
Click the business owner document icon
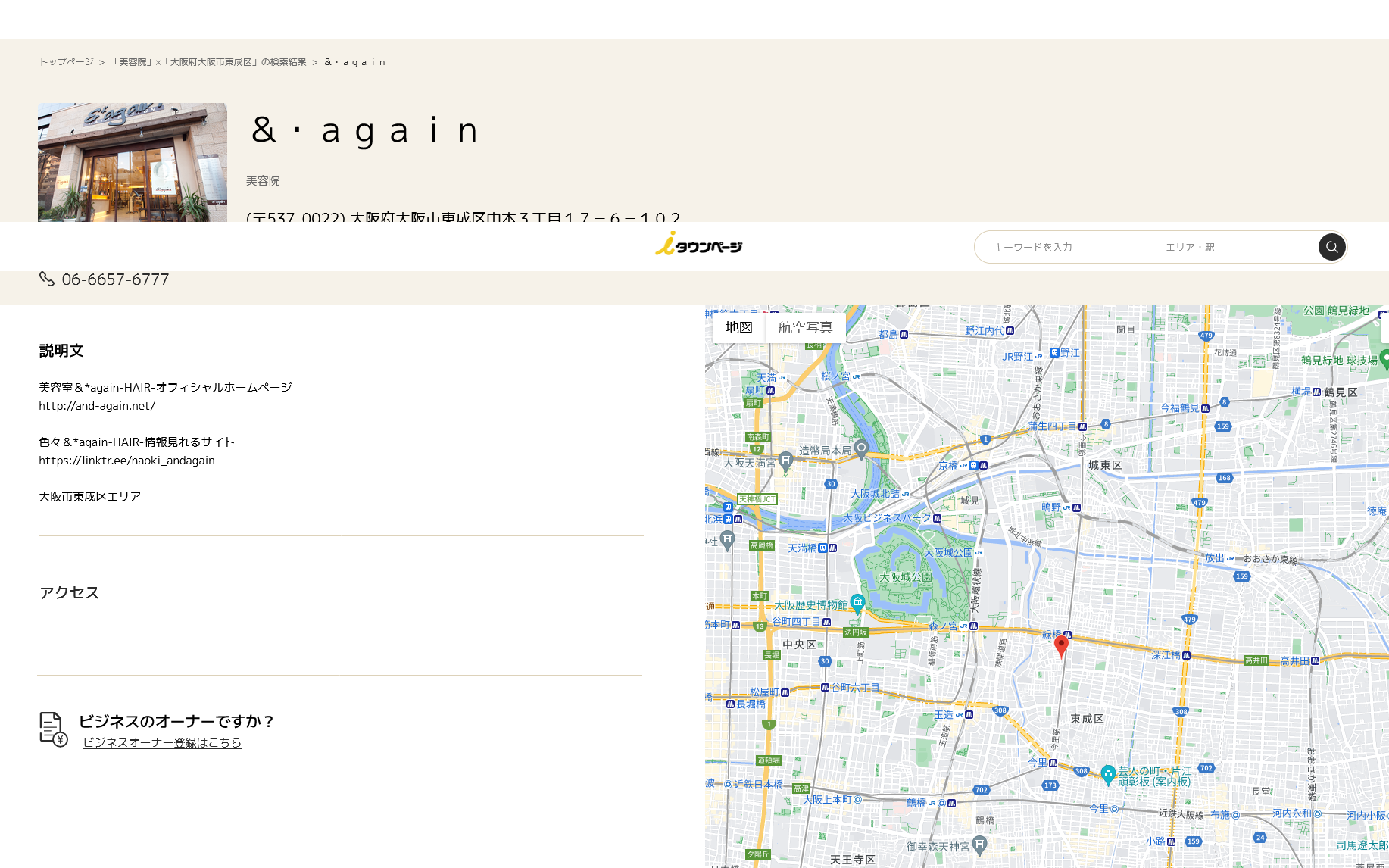pyautogui.click(x=52, y=729)
